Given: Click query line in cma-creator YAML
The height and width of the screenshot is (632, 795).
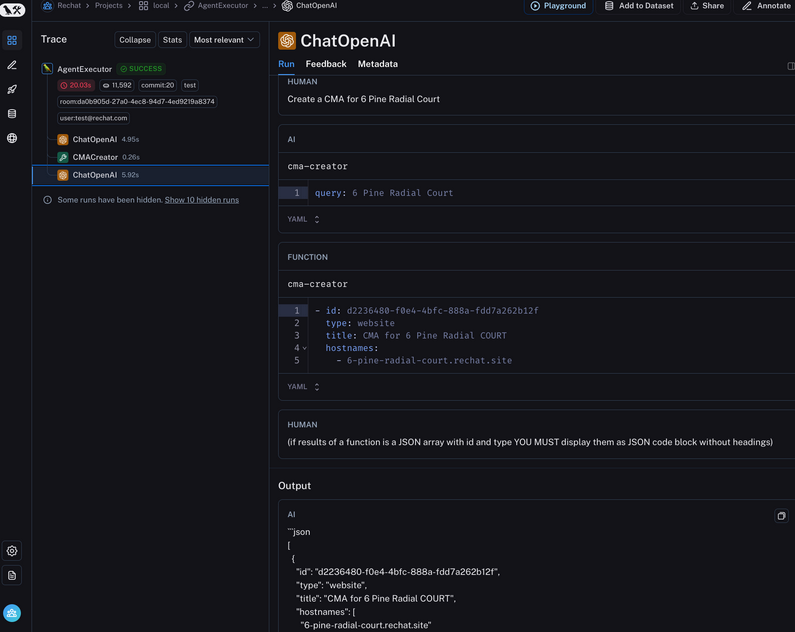Looking at the screenshot, I should click(384, 193).
